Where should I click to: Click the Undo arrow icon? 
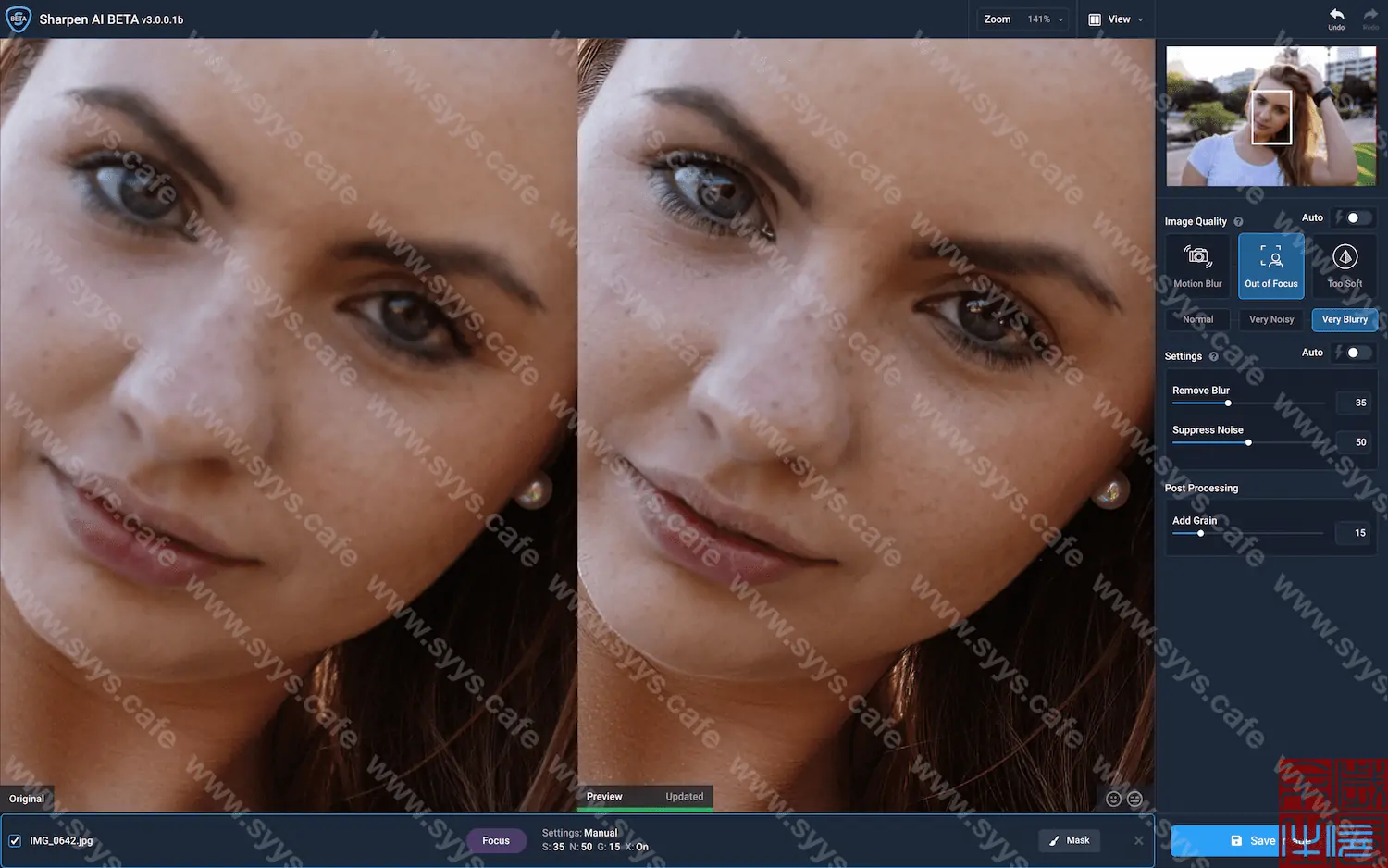[x=1336, y=16]
